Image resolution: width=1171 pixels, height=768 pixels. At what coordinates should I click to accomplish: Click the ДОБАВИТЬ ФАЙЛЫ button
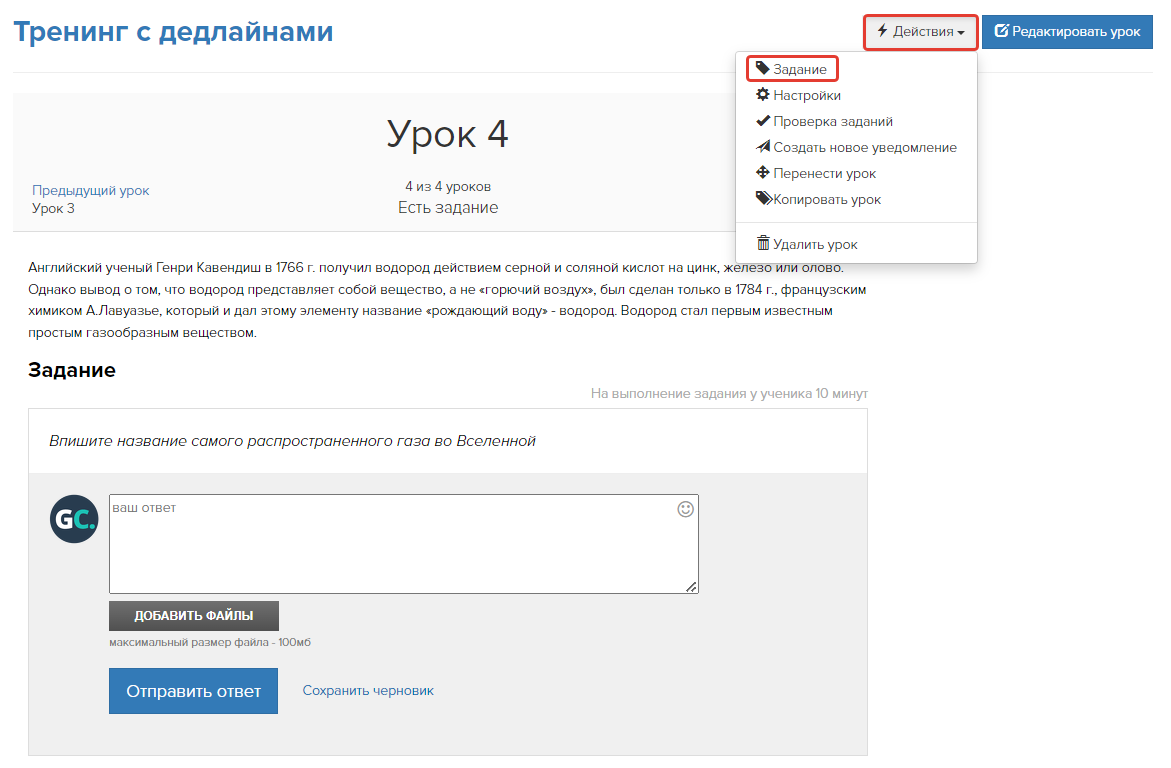click(194, 616)
